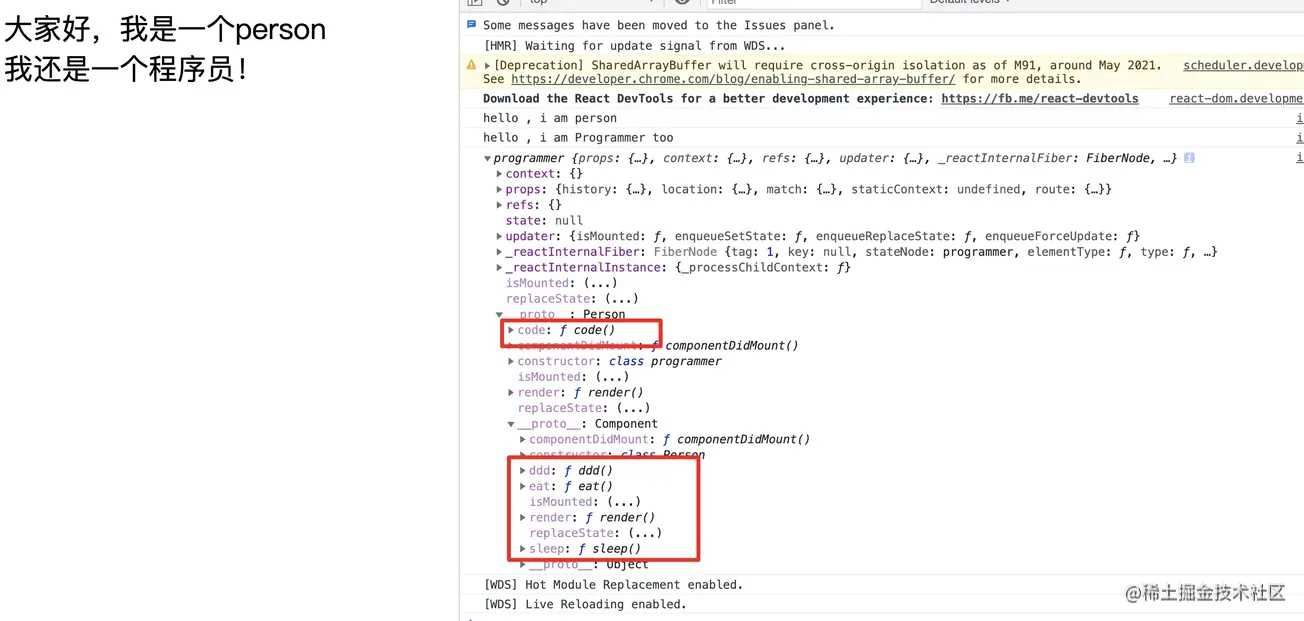Image resolution: width=1304 pixels, height=621 pixels.
Task: Click 'hello , i am Programmer too' log line
Action: point(578,138)
